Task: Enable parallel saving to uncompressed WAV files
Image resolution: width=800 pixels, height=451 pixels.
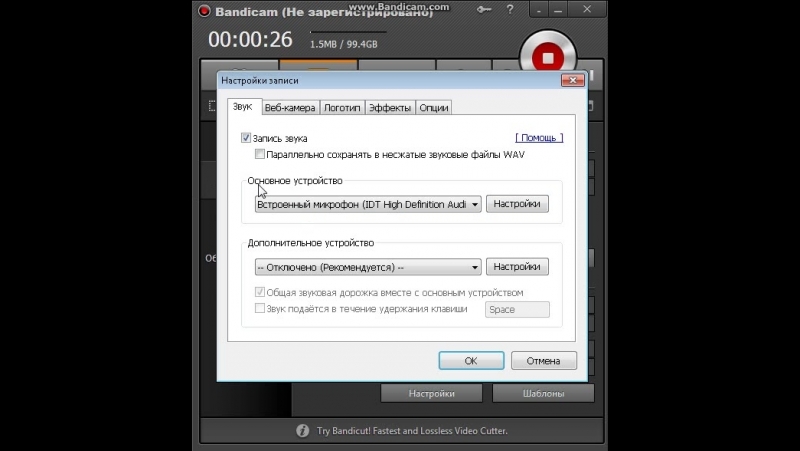Action: coord(260,154)
